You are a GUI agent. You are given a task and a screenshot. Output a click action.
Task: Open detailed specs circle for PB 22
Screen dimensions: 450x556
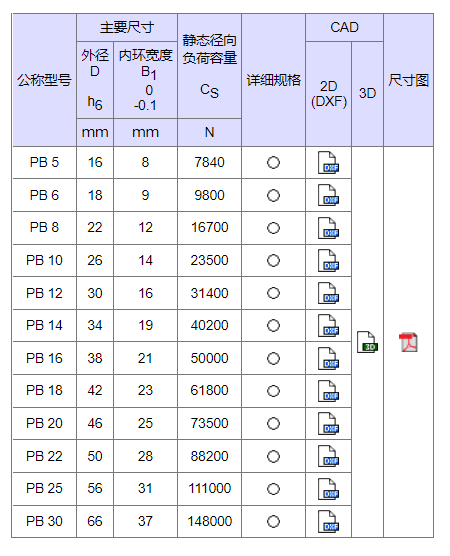273,456
